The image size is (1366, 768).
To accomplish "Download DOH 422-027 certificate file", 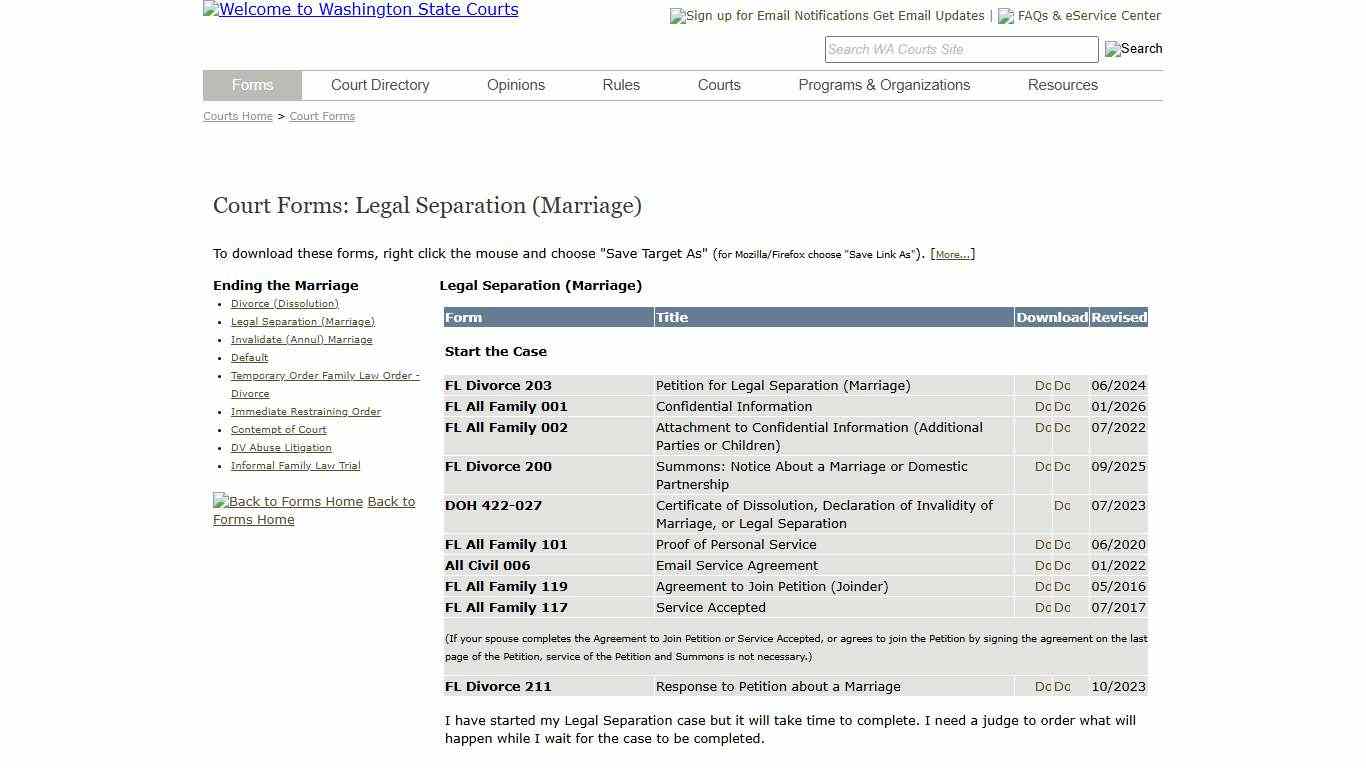I will point(1061,506).
